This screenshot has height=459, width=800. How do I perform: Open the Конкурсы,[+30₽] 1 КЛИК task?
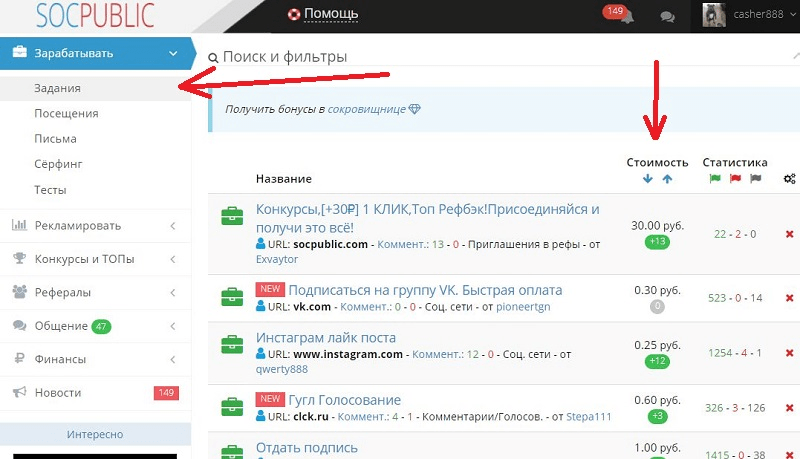click(428, 218)
